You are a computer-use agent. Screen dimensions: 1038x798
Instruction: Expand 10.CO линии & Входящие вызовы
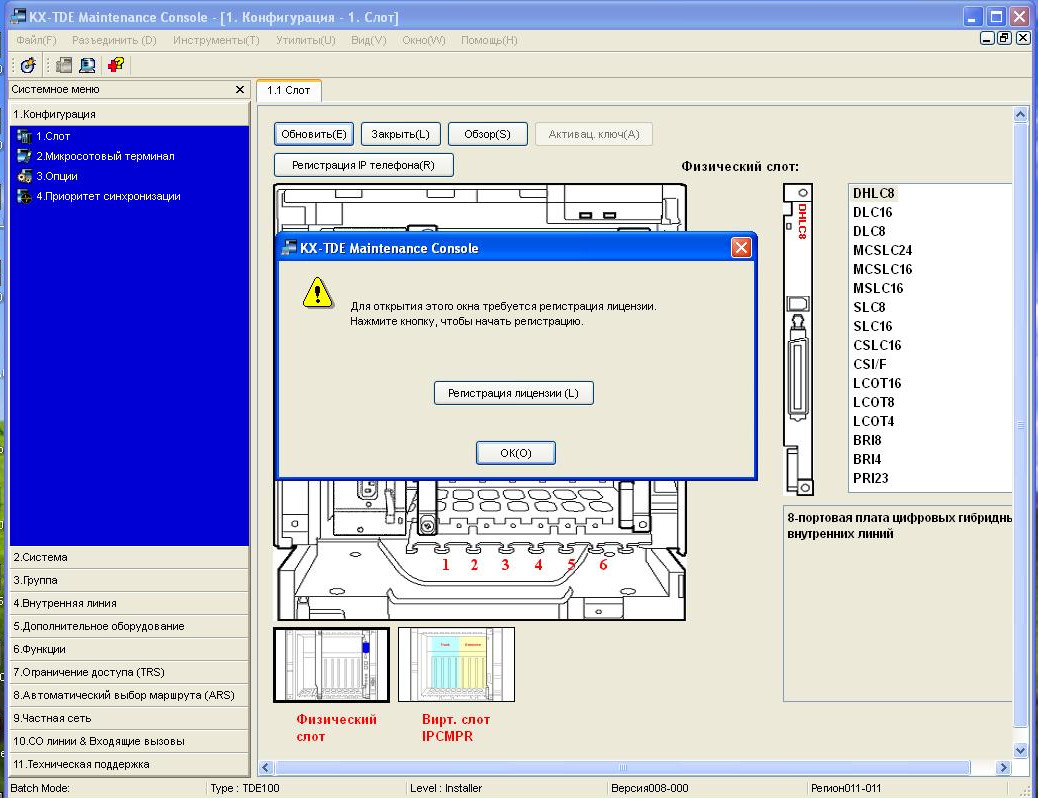pos(129,741)
